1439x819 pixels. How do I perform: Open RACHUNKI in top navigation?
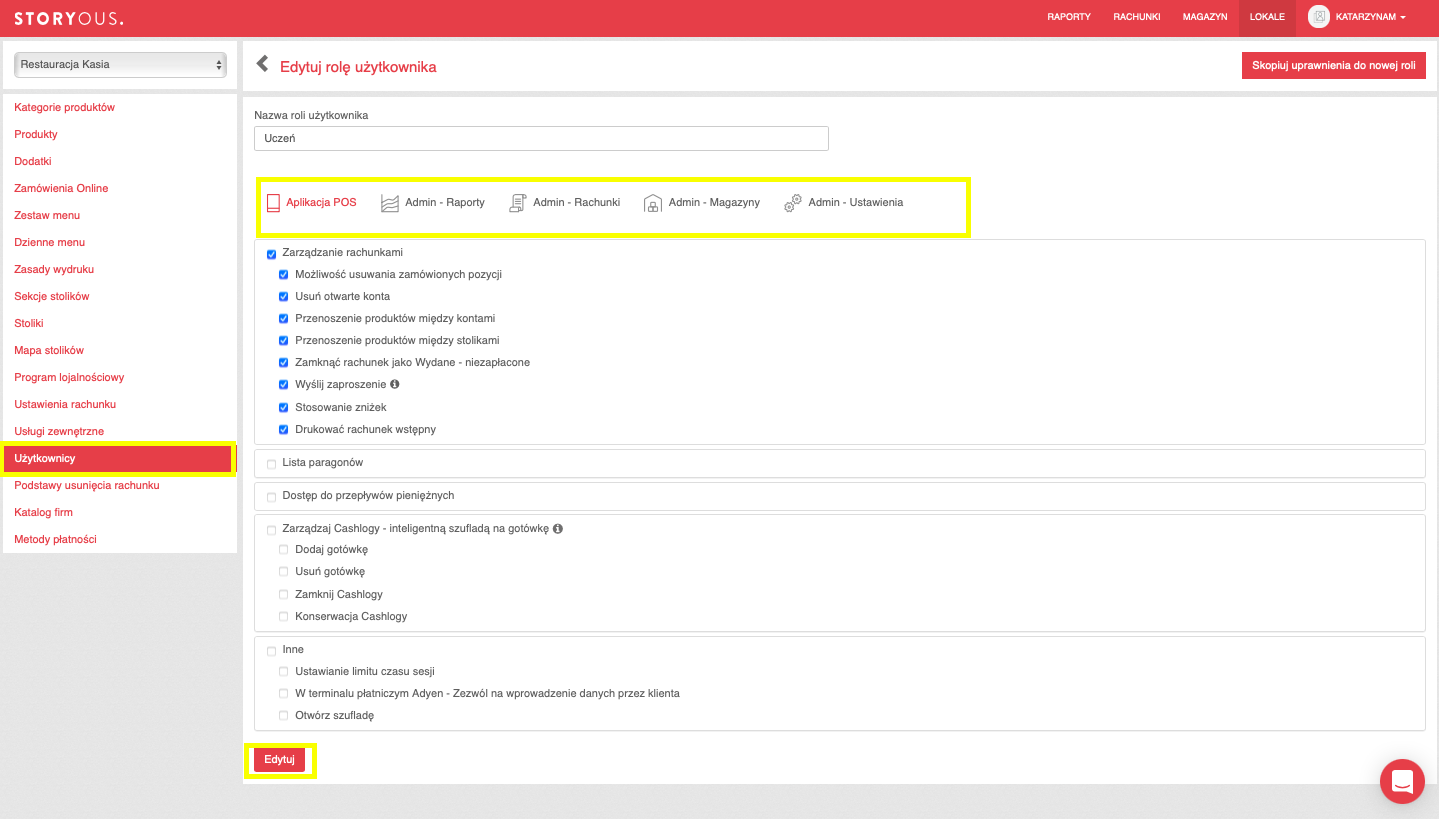1137,17
